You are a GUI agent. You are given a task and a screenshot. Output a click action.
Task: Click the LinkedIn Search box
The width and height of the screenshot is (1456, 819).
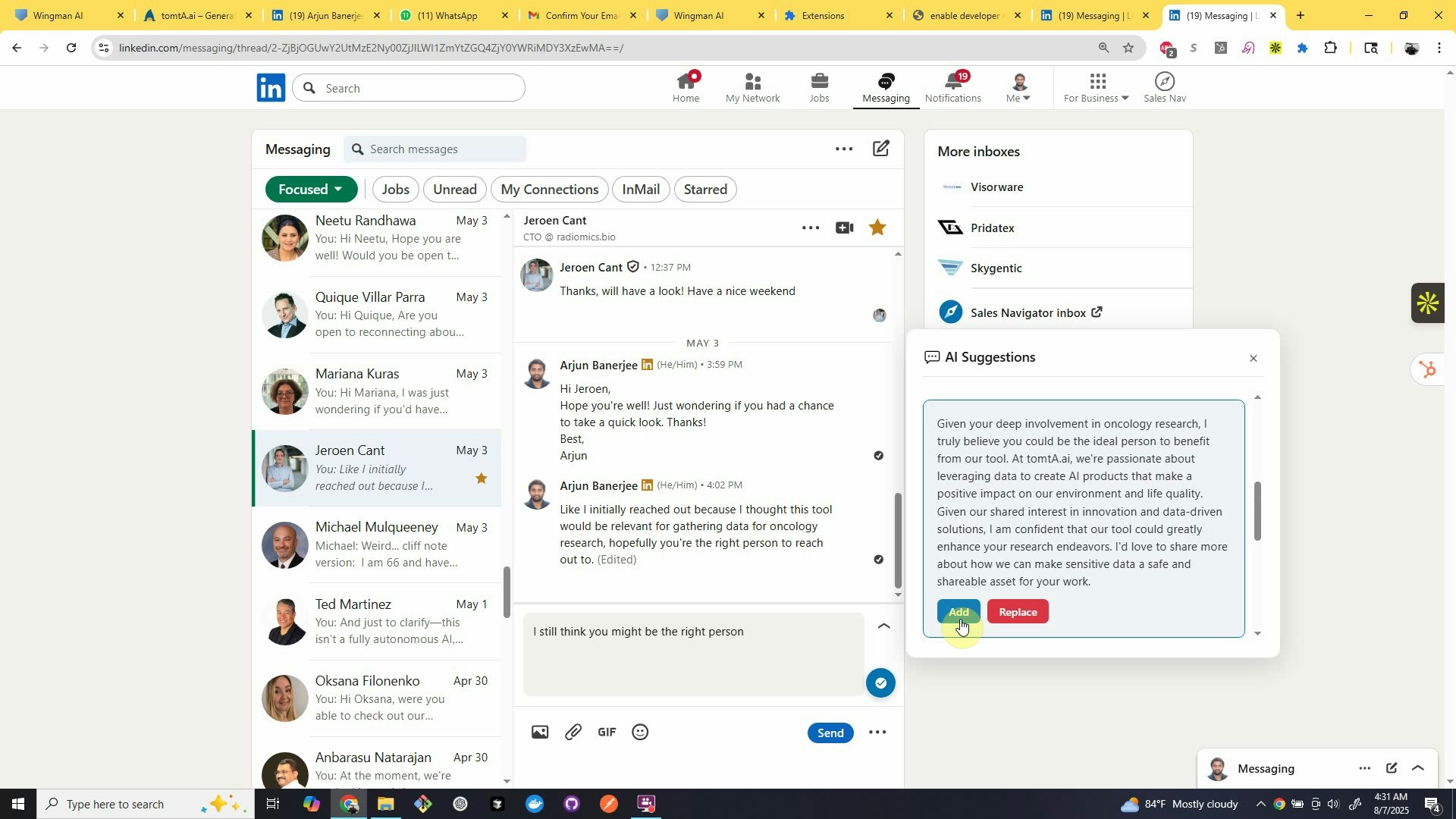tap(409, 88)
